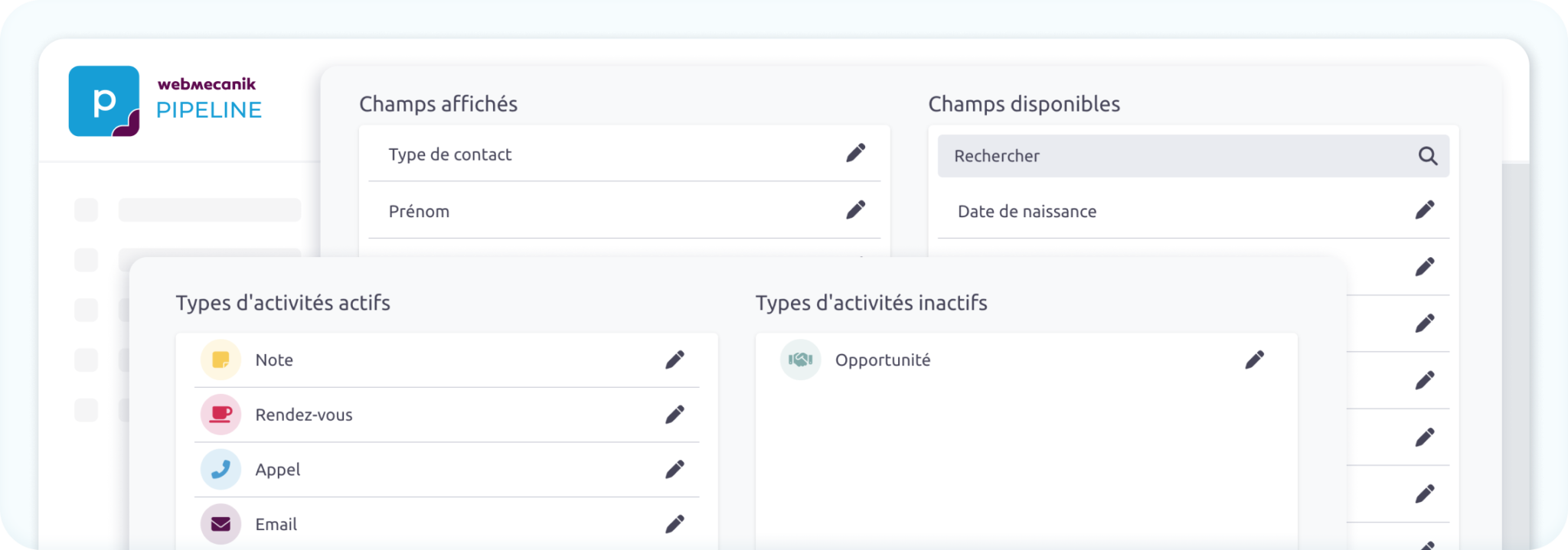
Task: Click the red Rendez-vous cup icon
Action: (x=220, y=415)
